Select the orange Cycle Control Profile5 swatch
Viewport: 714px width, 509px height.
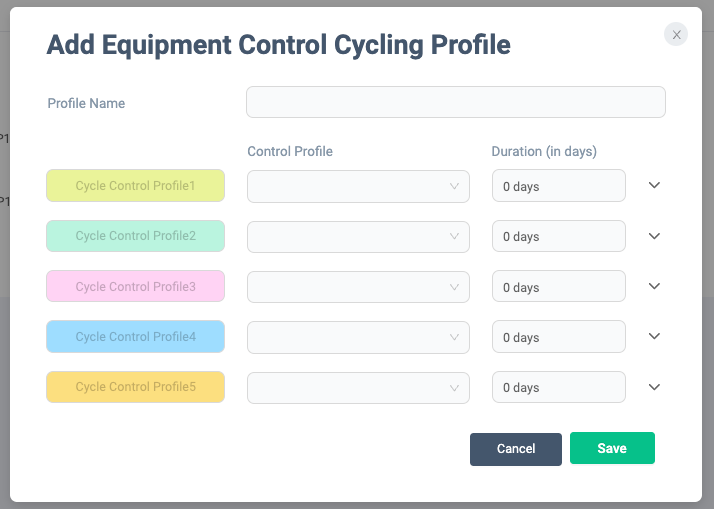(136, 387)
